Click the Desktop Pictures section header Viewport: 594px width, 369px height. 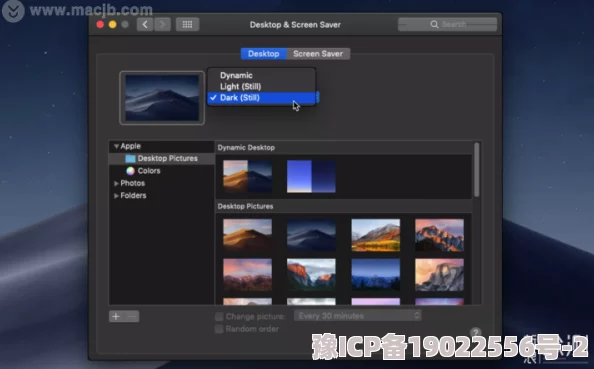[x=245, y=206]
